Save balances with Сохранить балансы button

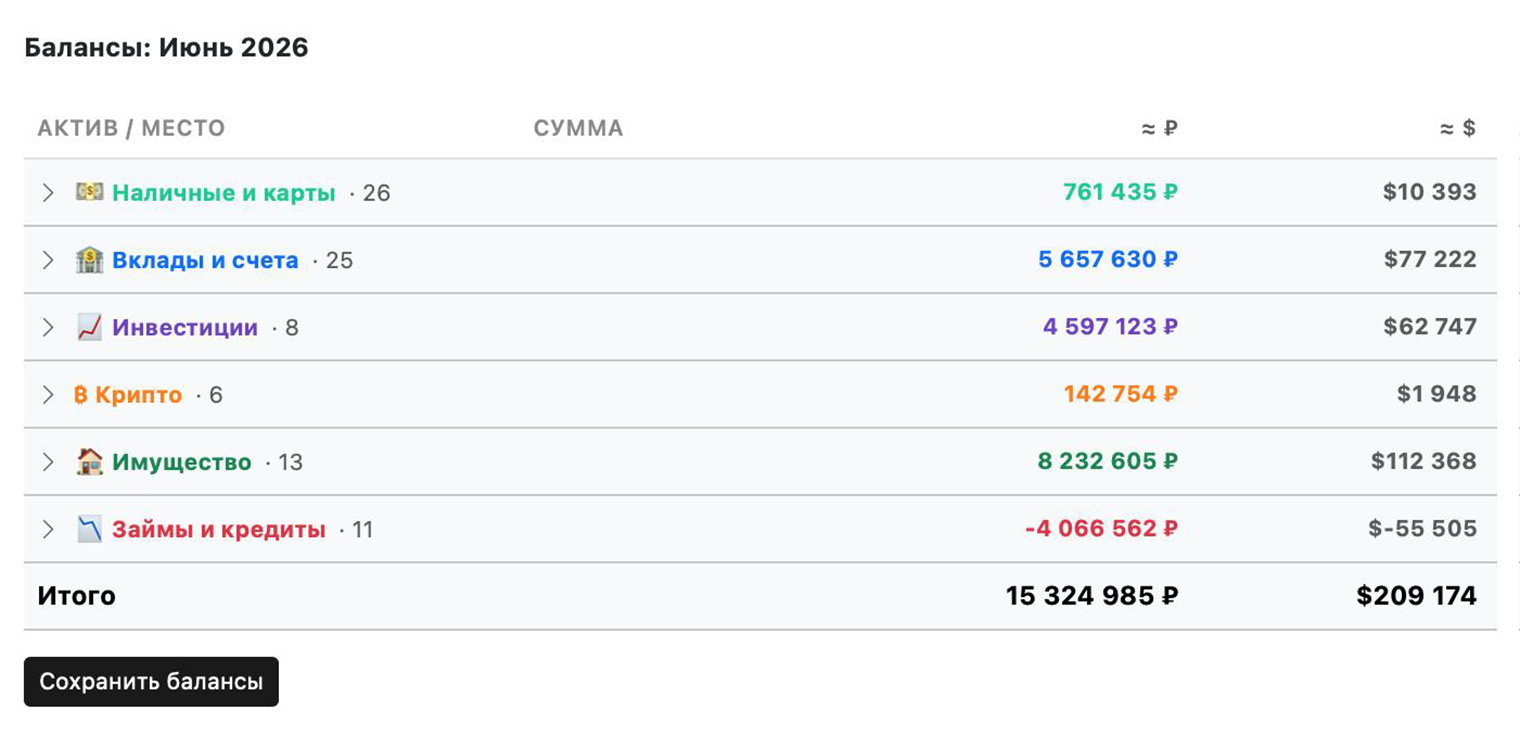click(x=151, y=682)
